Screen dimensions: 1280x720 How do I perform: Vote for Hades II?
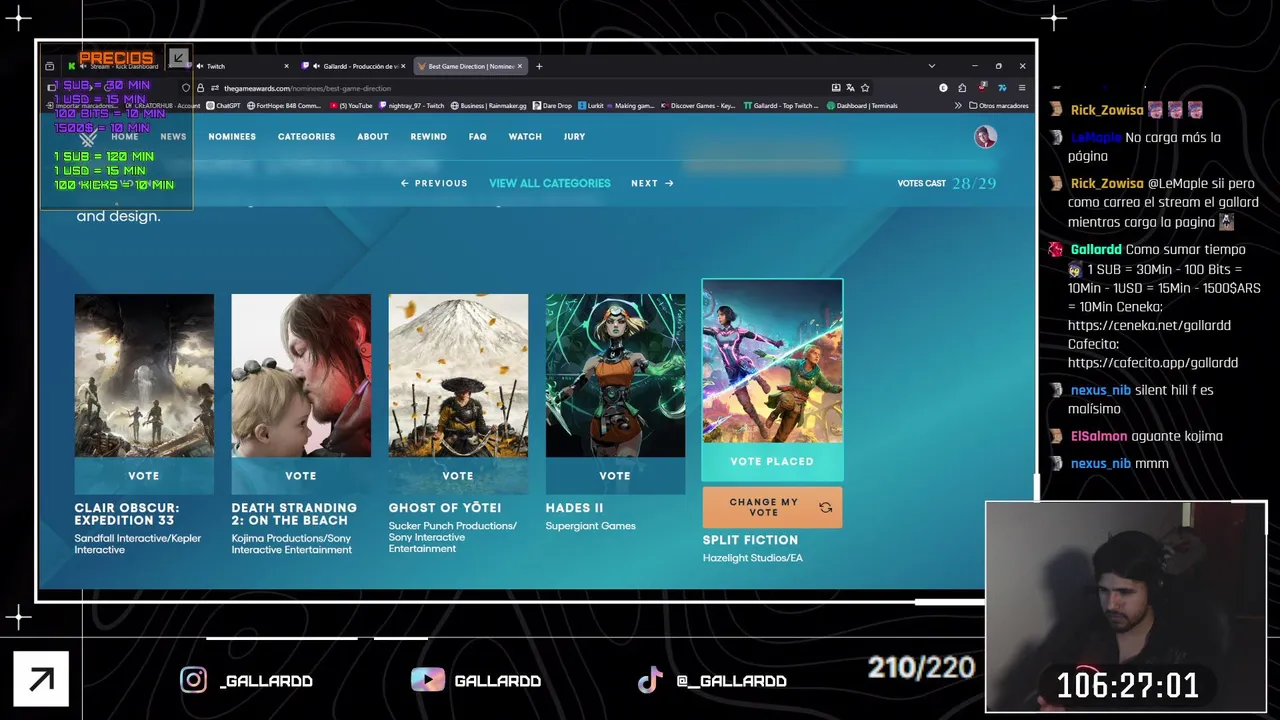point(615,476)
